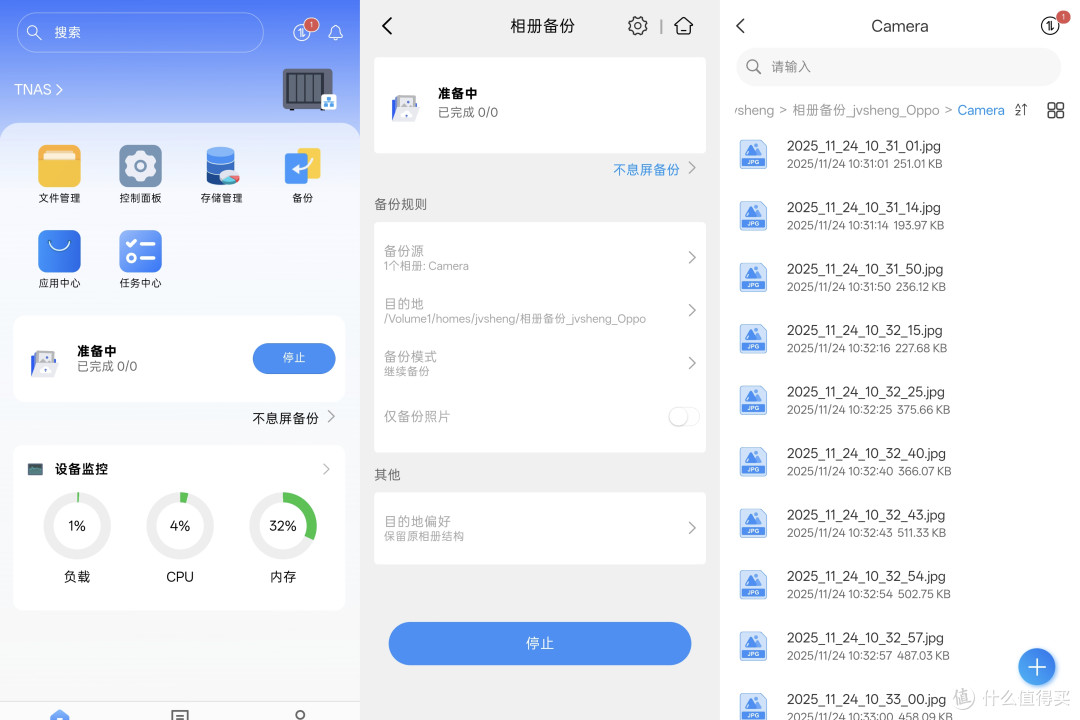Select the Camera breadcrumb
This screenshot has width=1080, height=720.
[x=981, y=110]
